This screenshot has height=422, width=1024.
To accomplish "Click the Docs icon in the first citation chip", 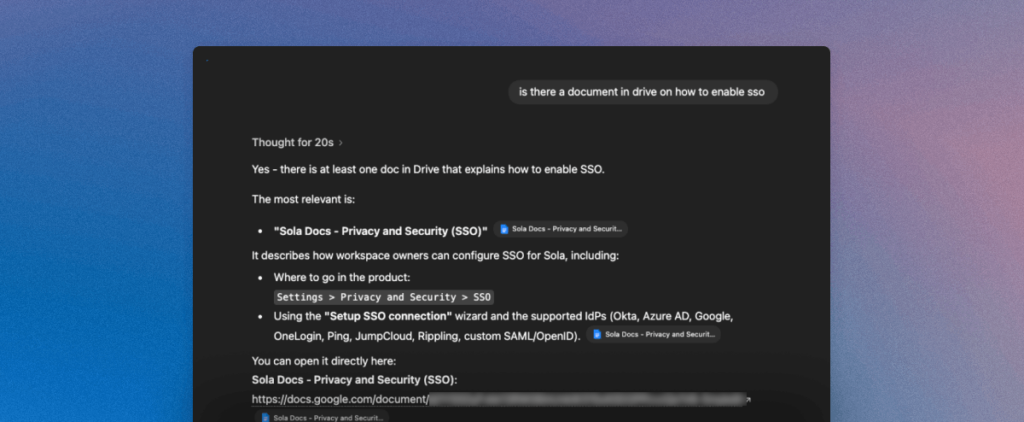I will [504, 229].
